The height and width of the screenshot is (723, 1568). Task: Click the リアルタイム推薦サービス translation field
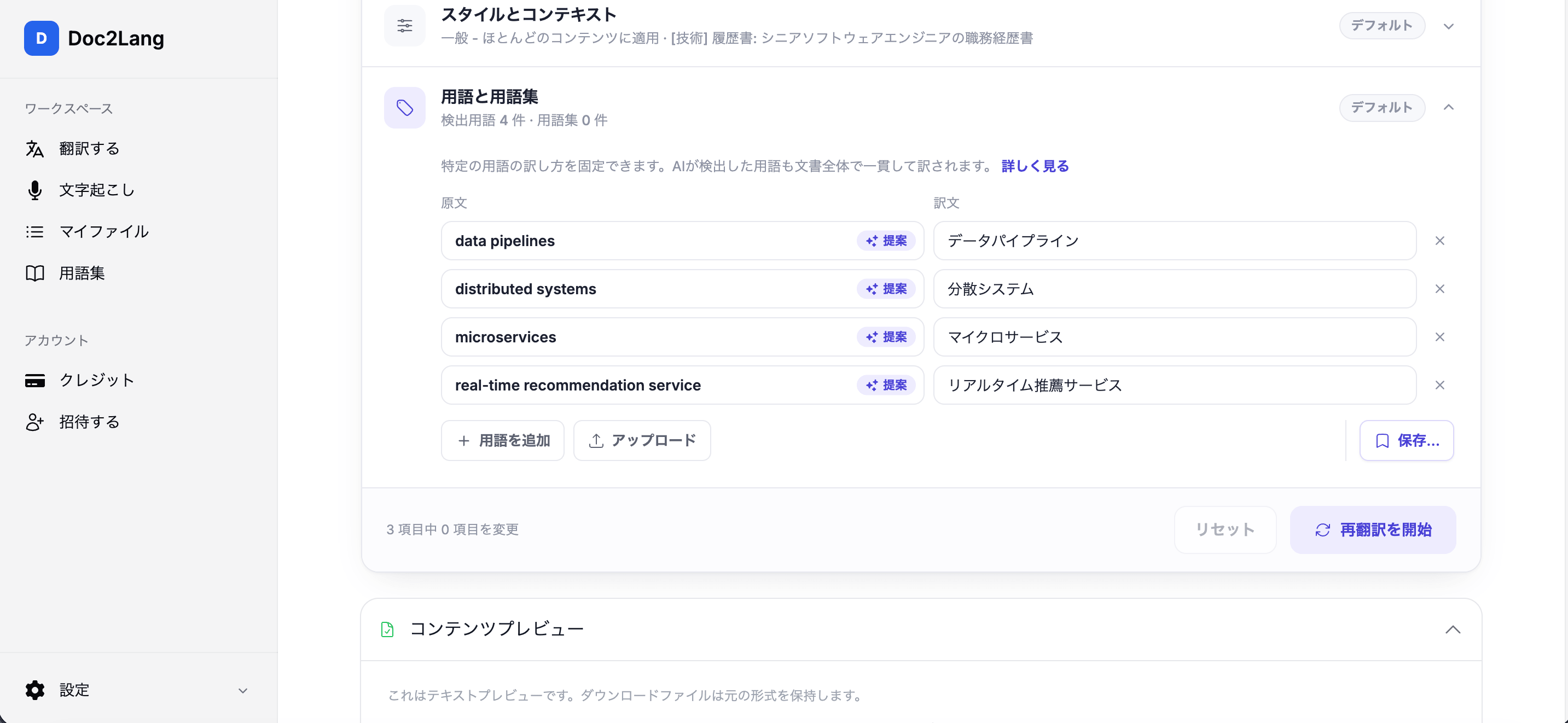1175,384
